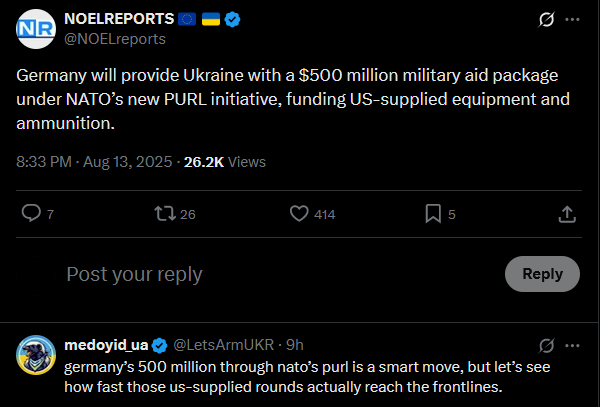The width and height of the screenshot is (600, 407).
Task: Open the more options menu on the main post
Action: point(572,19)
